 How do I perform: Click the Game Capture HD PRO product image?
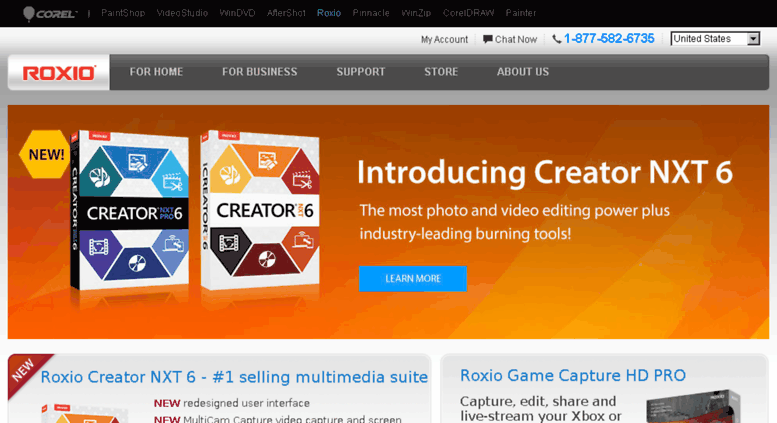[x=694, y=406]
